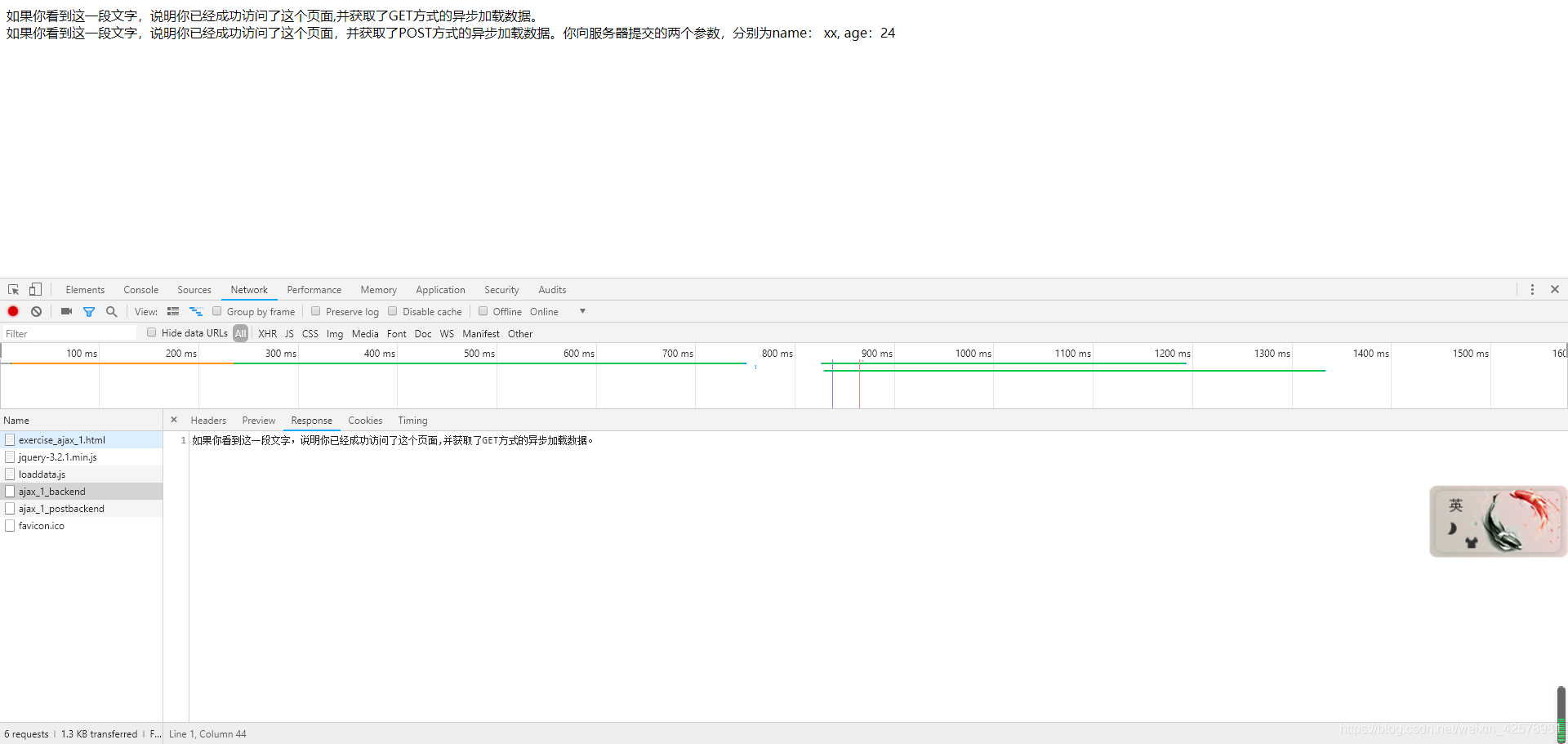Filter requests by XHR
This screenshot has width=1568, height=744.
click(x=267, y=333)
